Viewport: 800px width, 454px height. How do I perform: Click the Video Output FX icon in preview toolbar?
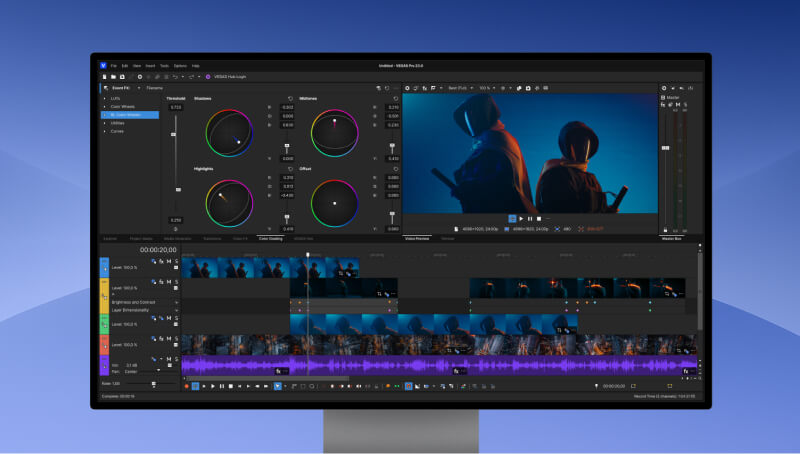tap(424, 88)
